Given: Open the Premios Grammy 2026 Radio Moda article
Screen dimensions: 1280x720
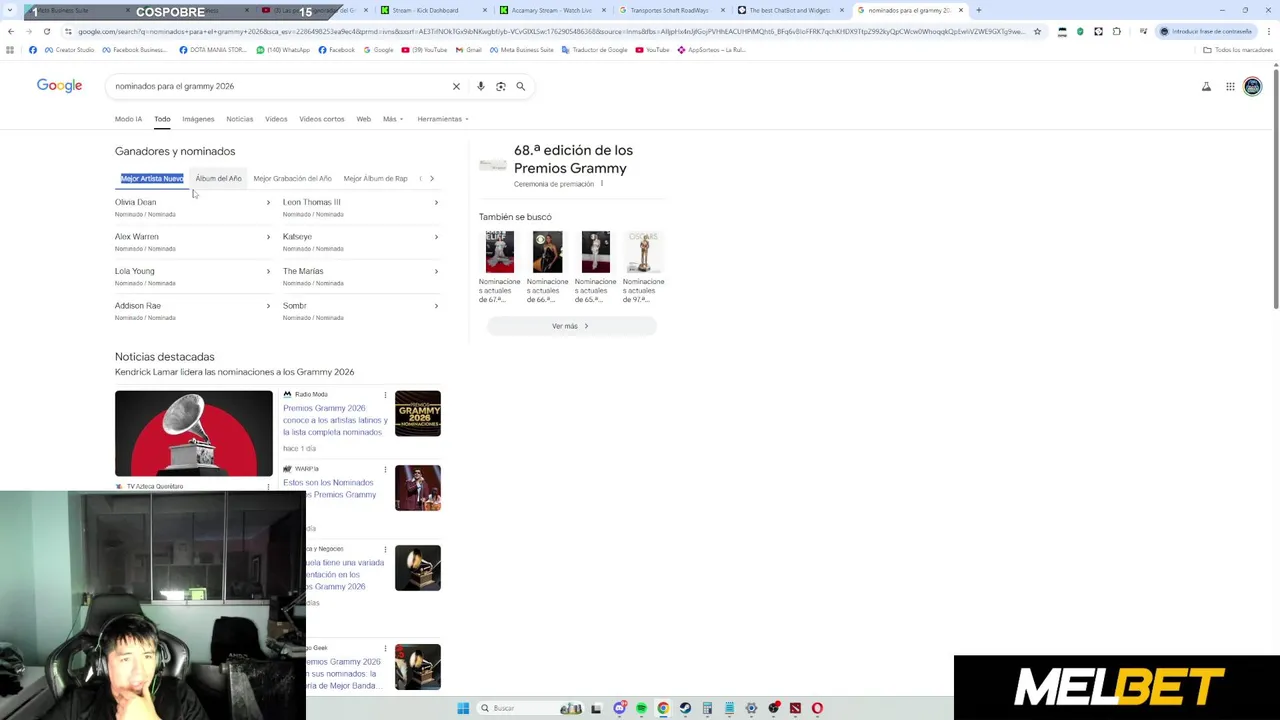Looking at the screenshot, I should pos(335,420).
